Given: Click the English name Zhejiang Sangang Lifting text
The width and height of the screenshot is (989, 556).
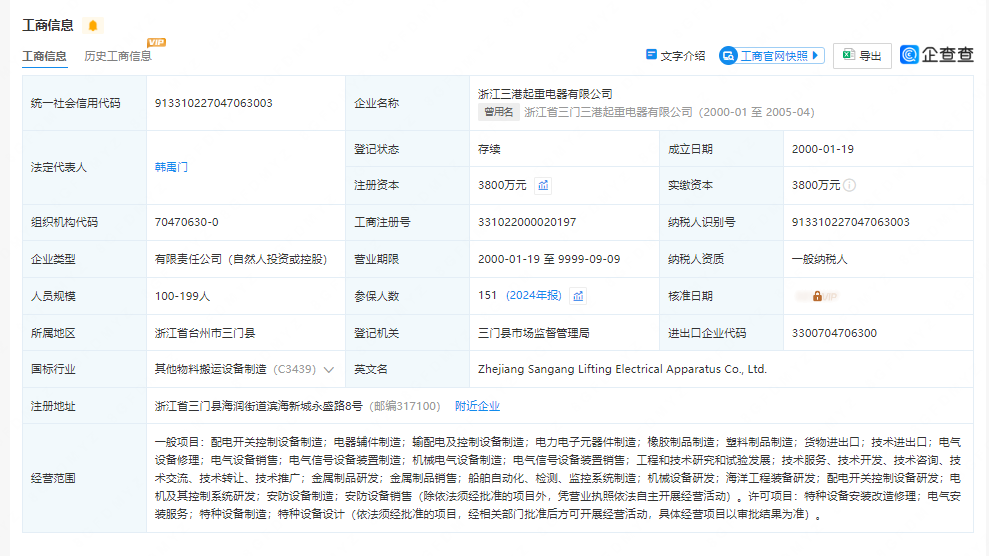Looking at the screenshot, I should click(622, 369).
